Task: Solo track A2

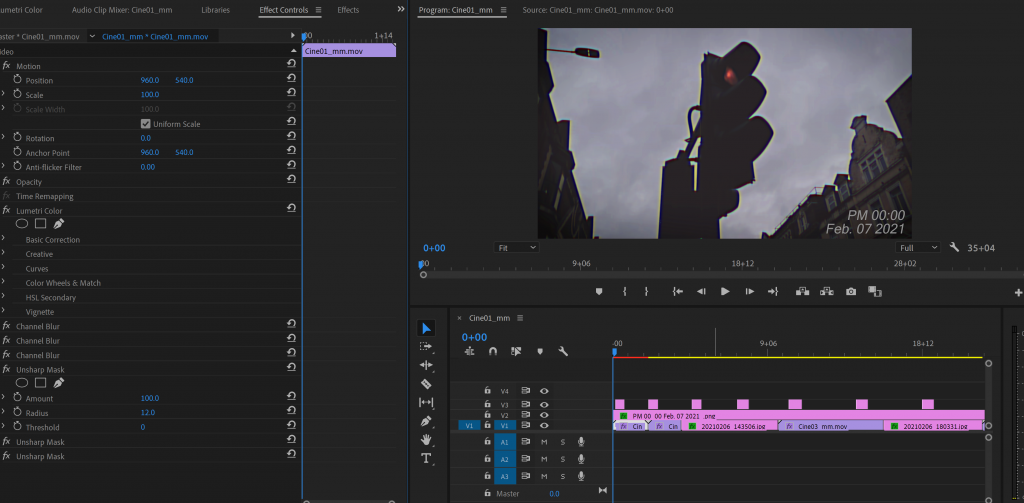Action: (x=563, y=459)
